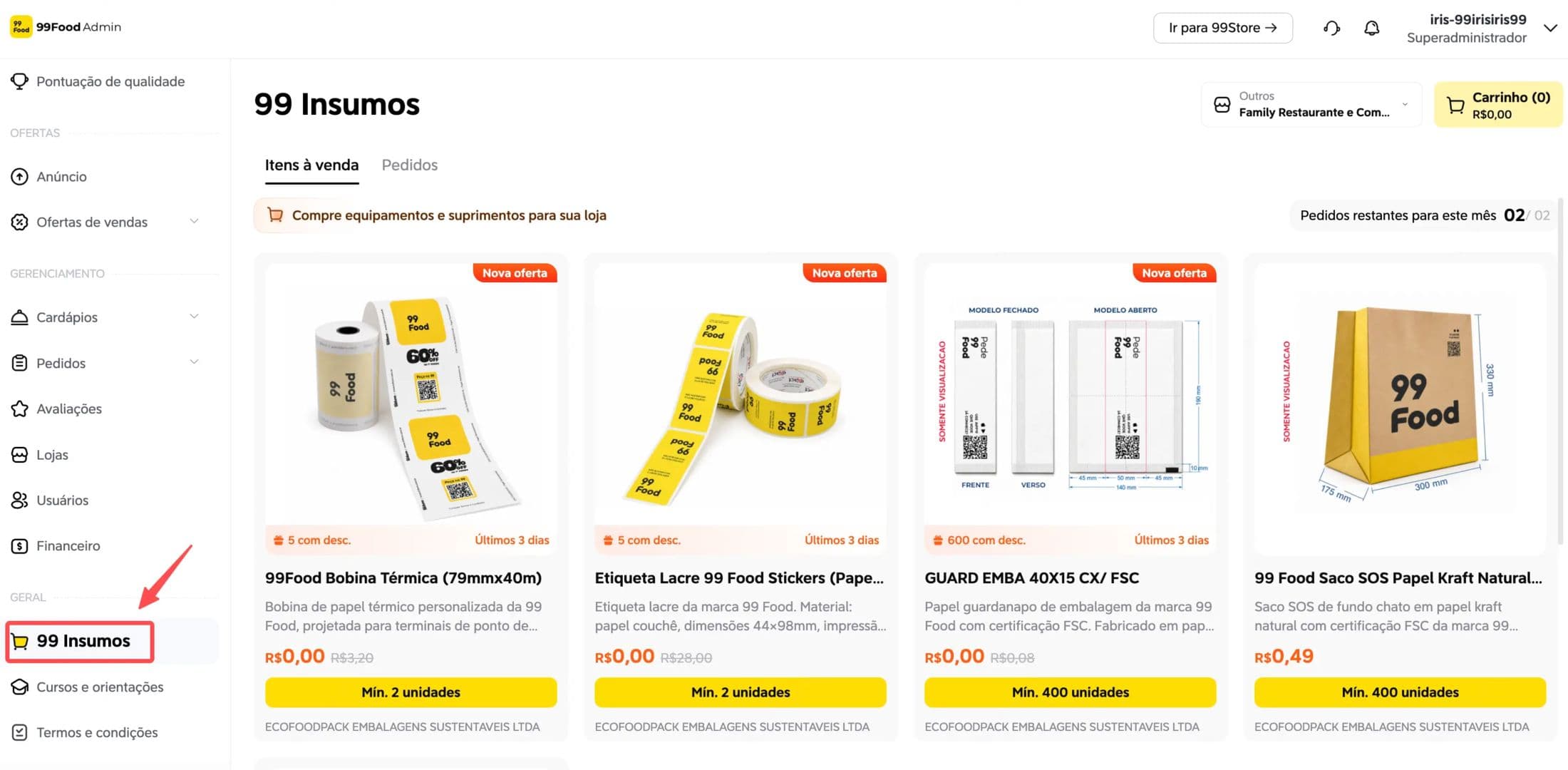
Task: Click the Bobina Térmica product image
Action: point(411,396)
